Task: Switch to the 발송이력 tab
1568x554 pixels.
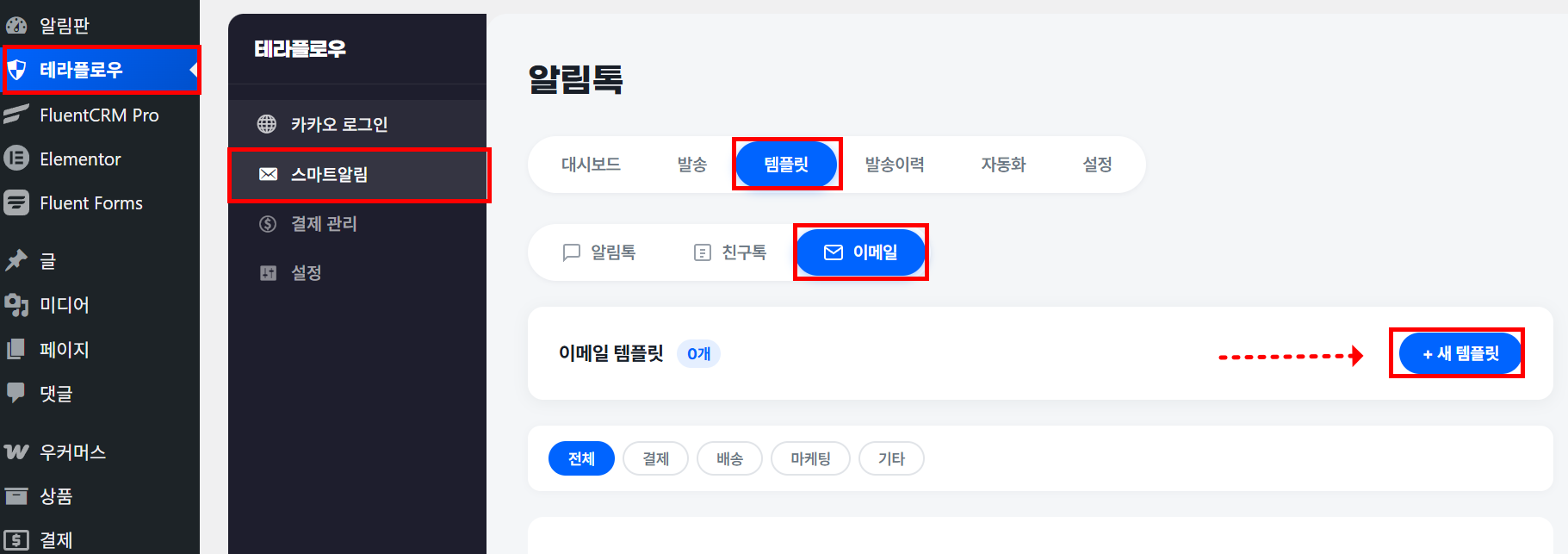Action: (x=895, y=165)
